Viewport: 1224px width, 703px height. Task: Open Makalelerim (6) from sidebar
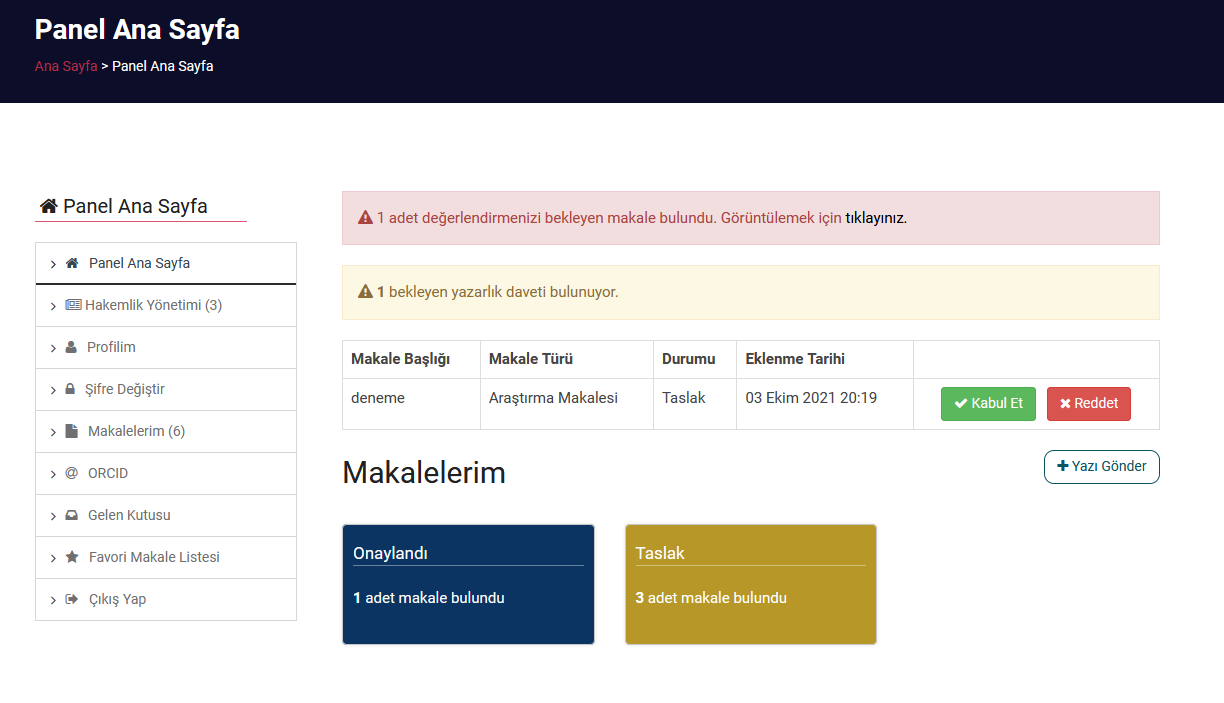click(166, 431)
